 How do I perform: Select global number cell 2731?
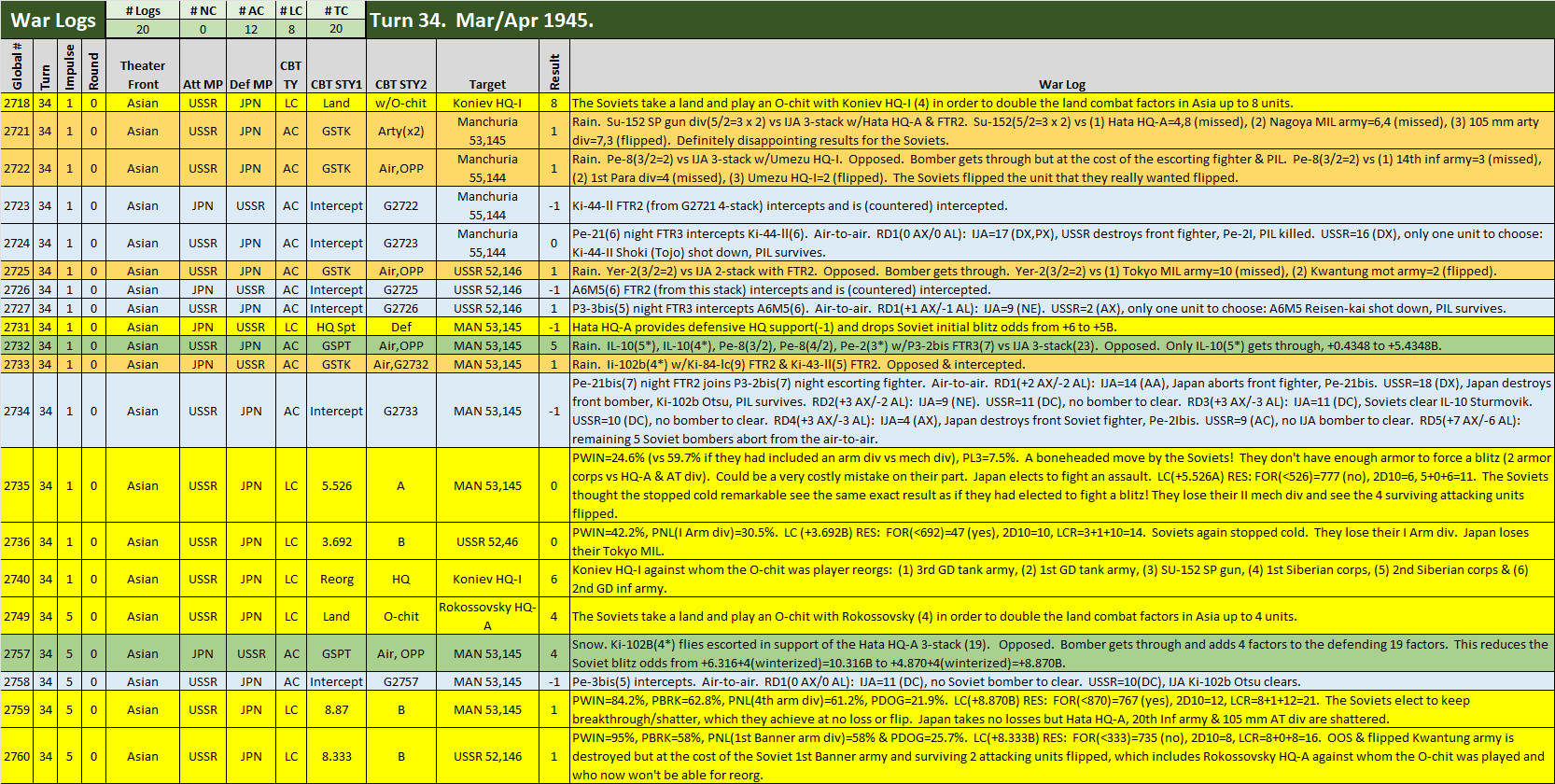[x=17, y=327]
